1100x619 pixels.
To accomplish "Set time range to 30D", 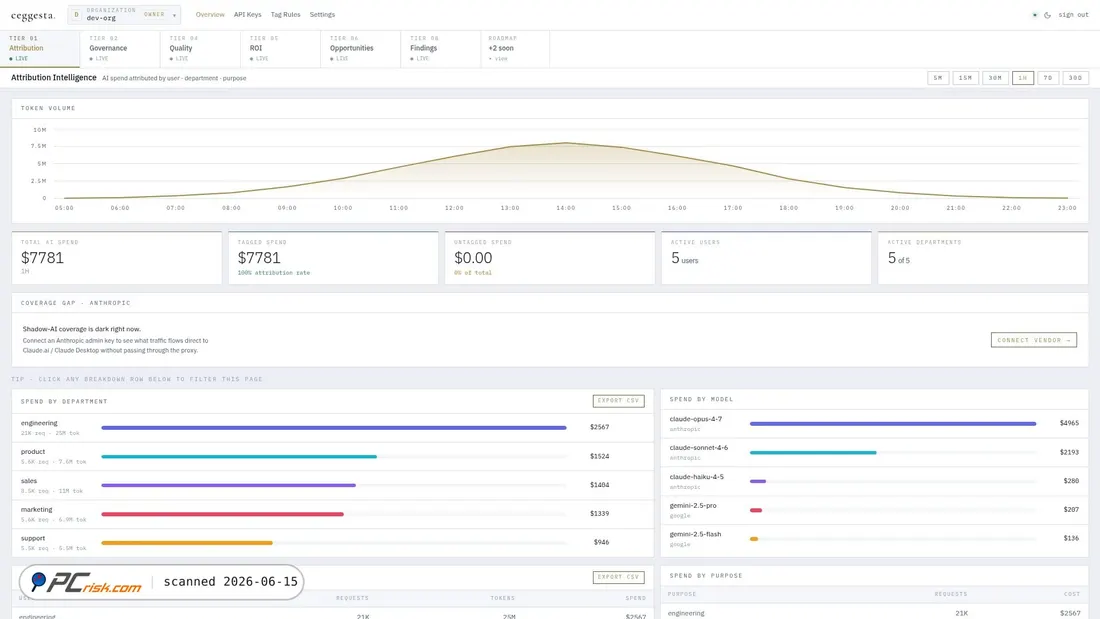I will [1075, 78].
